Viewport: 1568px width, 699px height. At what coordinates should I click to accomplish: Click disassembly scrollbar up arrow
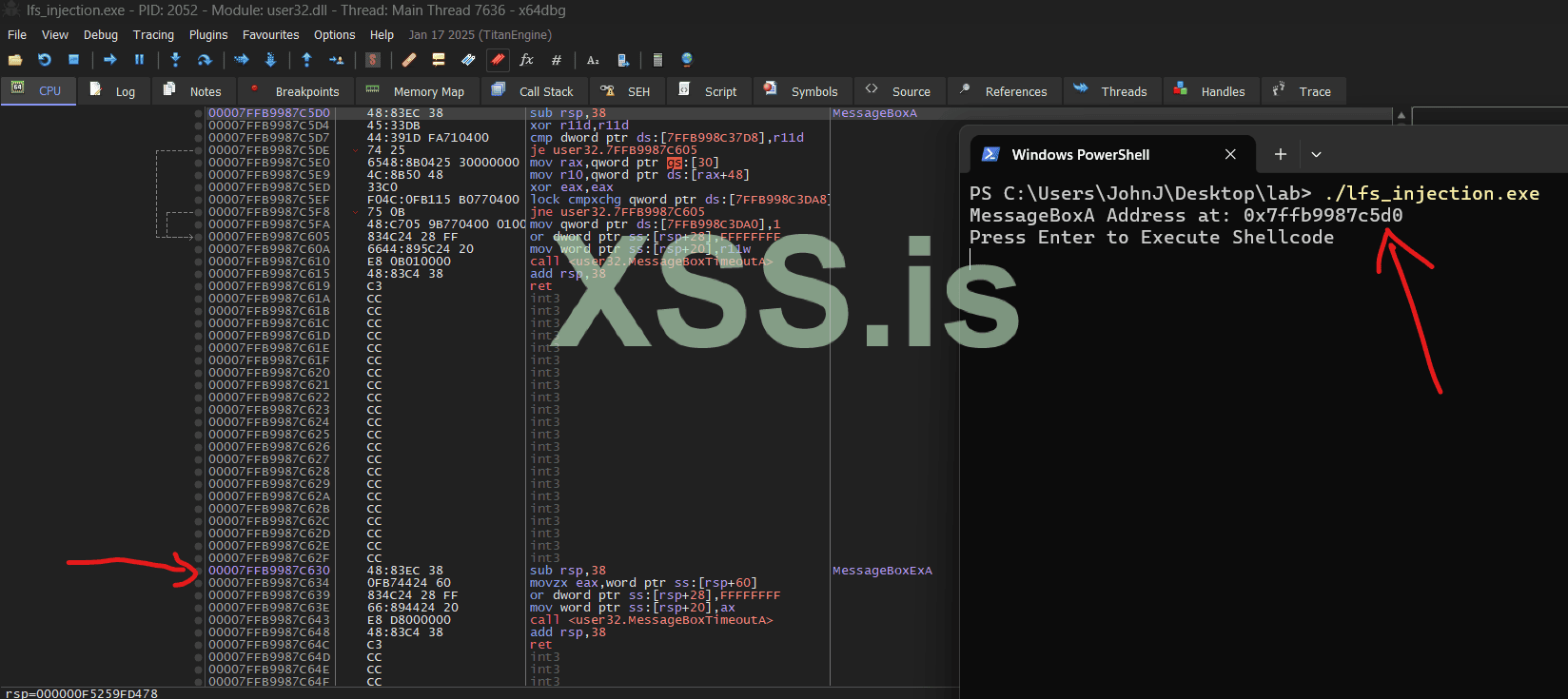tap(1401, 115)
